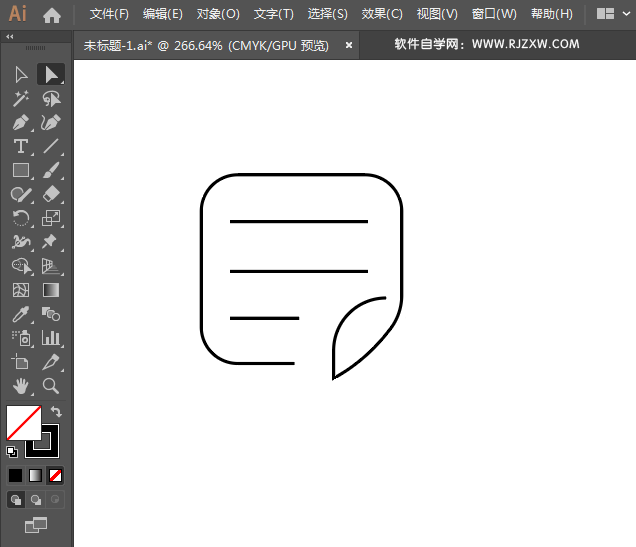636x547 pixels.
Task: Swap fill and stroke colors
Action: click(x=56, y=411)
